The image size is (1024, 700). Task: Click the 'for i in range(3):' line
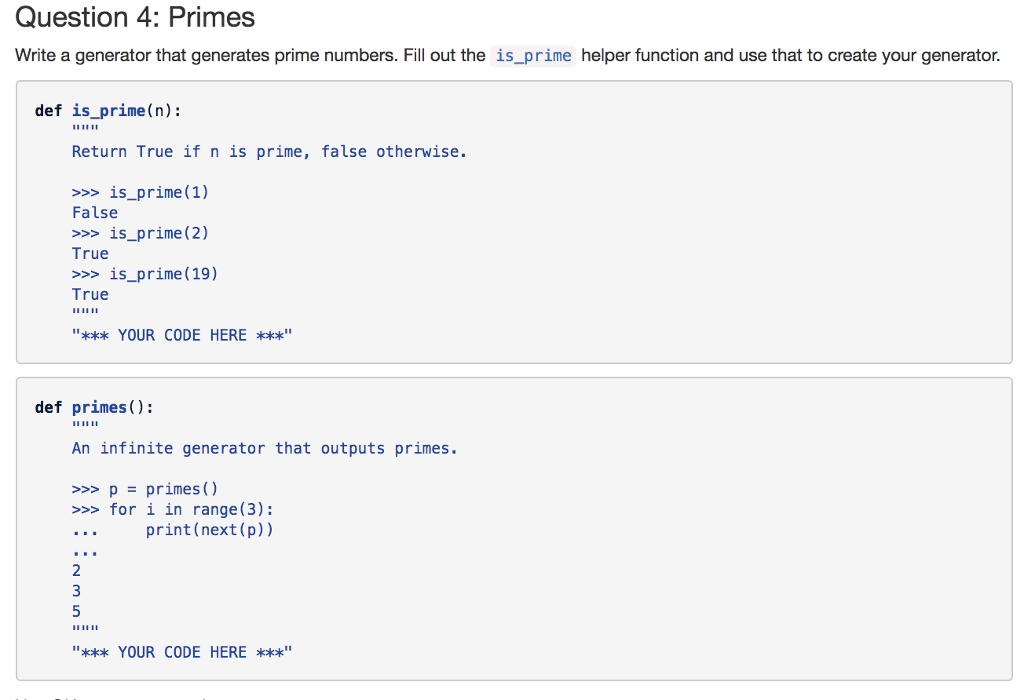point(172,509)
